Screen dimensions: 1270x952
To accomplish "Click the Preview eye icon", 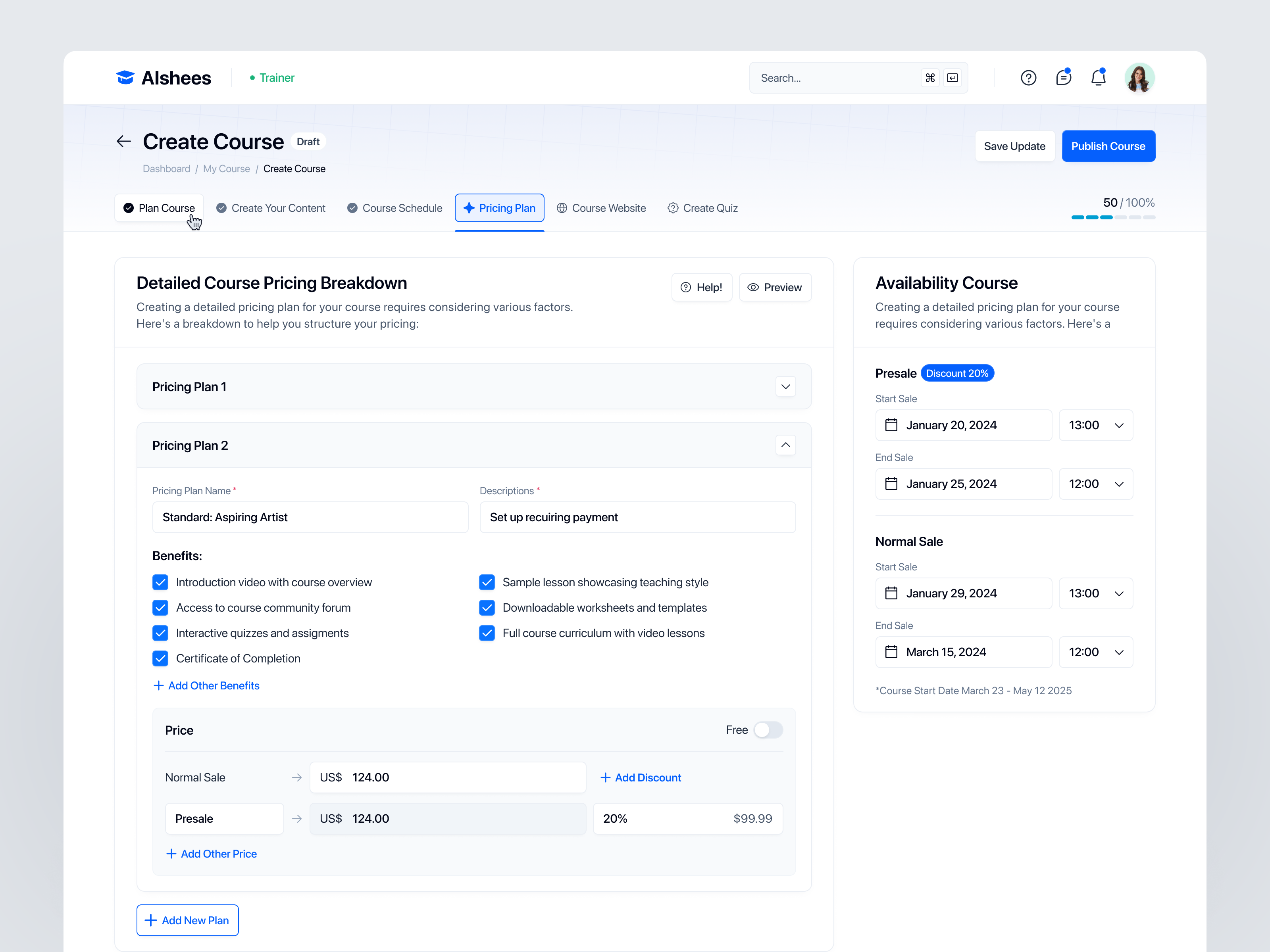I will pyautogui.click(x=754, y=287).
